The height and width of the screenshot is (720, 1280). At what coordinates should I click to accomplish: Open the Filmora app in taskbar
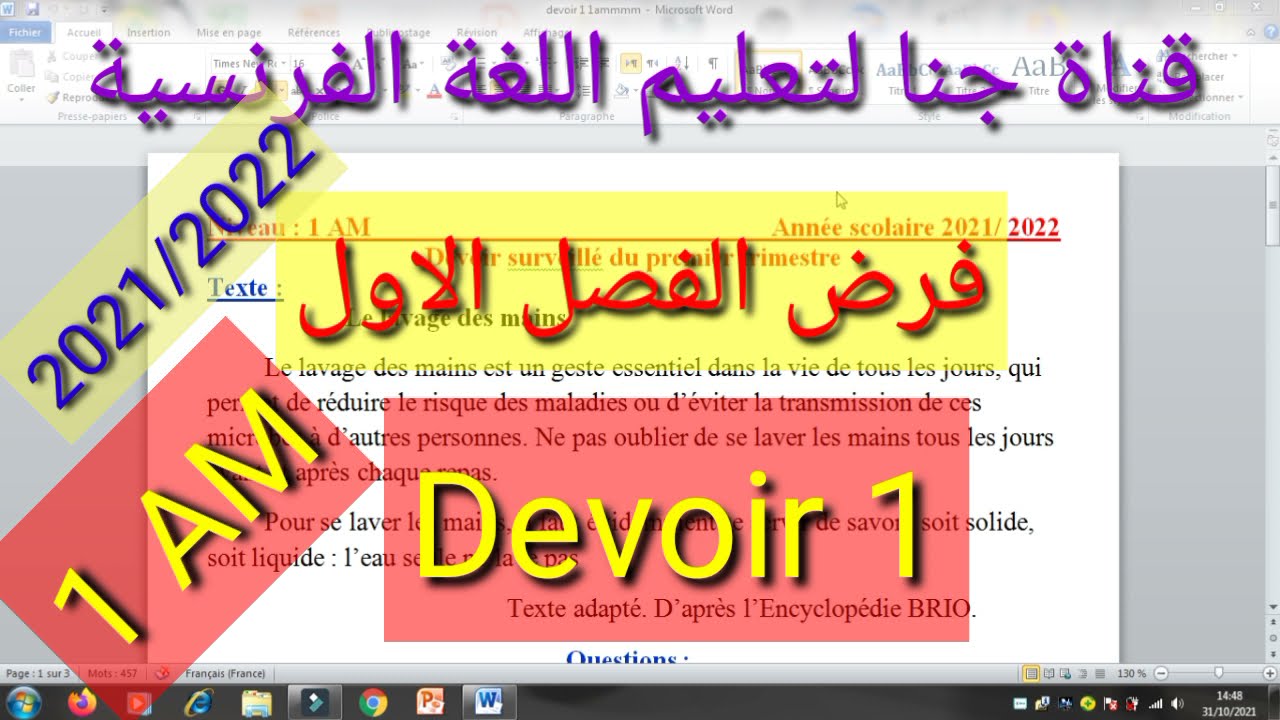pos(315,702)
